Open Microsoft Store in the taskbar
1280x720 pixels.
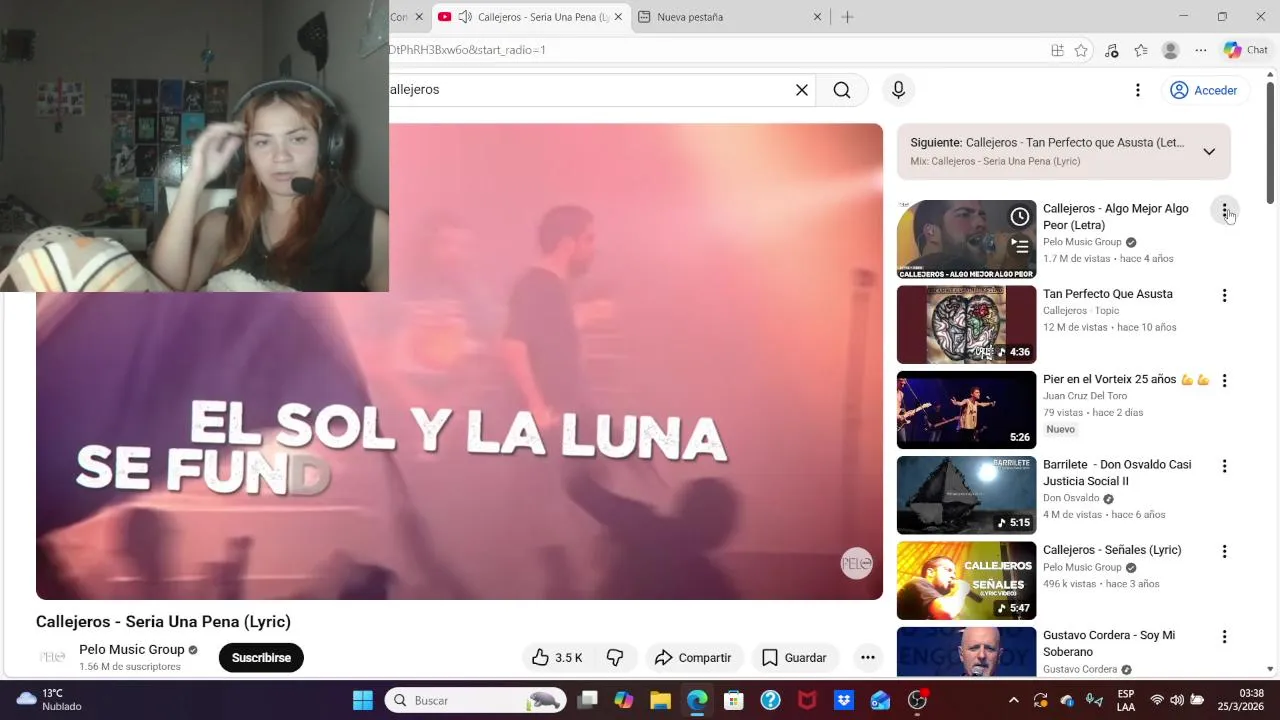734,700
